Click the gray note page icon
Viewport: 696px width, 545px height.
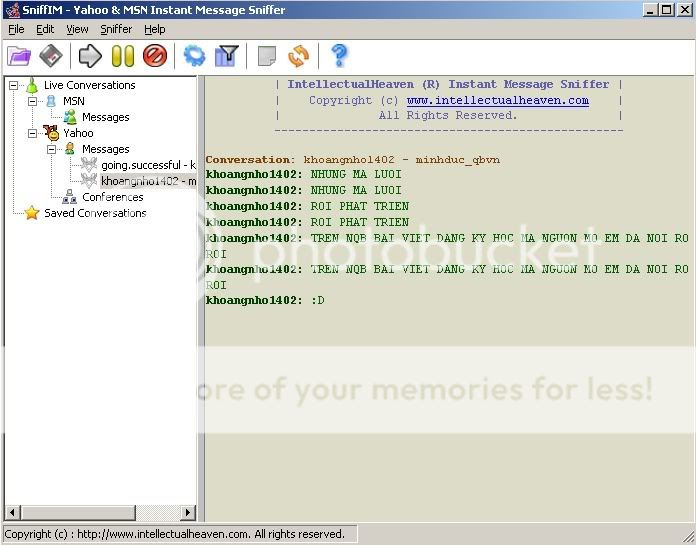click(x=267, y=56)
